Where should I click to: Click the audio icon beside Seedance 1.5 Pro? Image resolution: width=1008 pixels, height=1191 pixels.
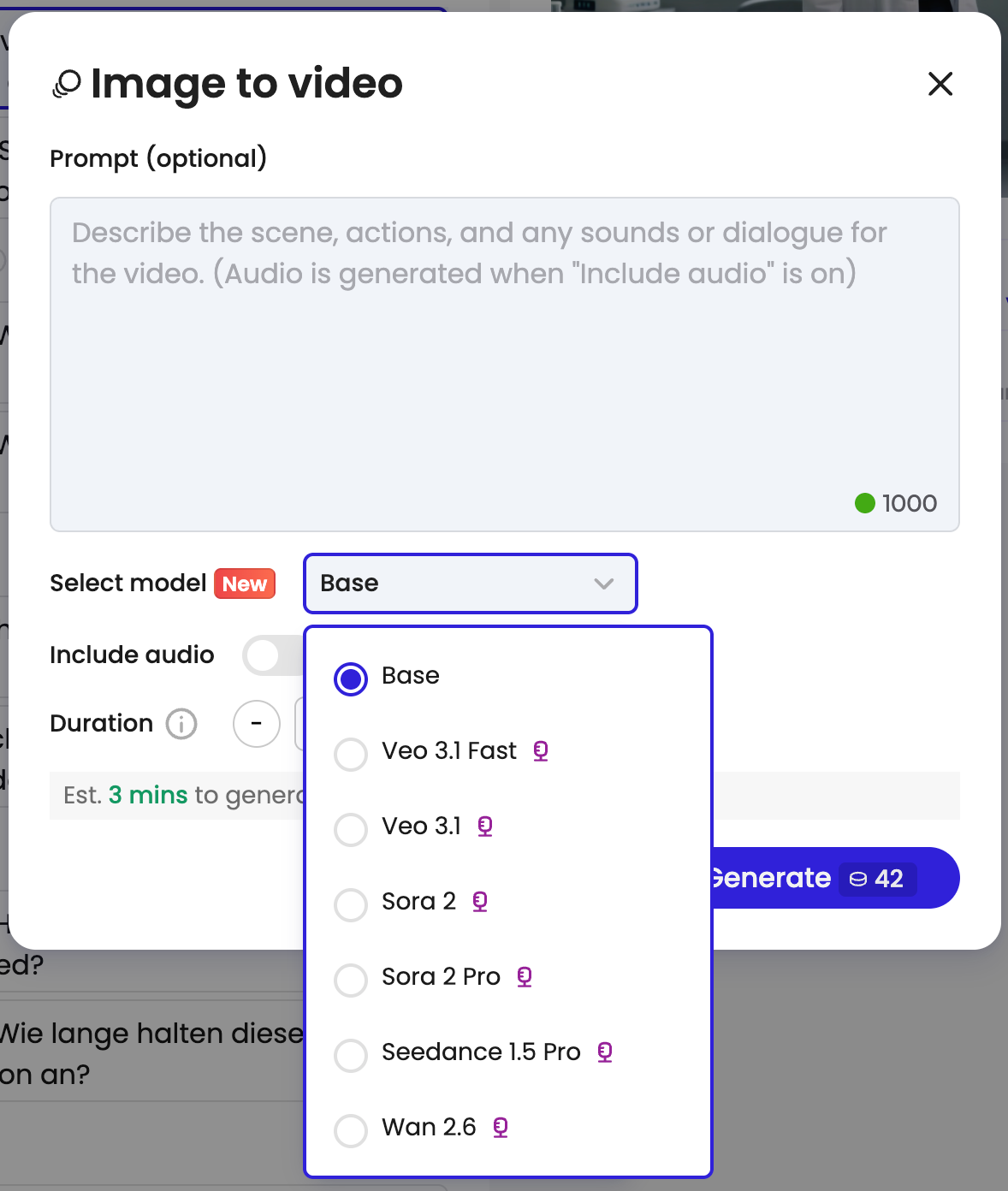[x=605, y=1052]
